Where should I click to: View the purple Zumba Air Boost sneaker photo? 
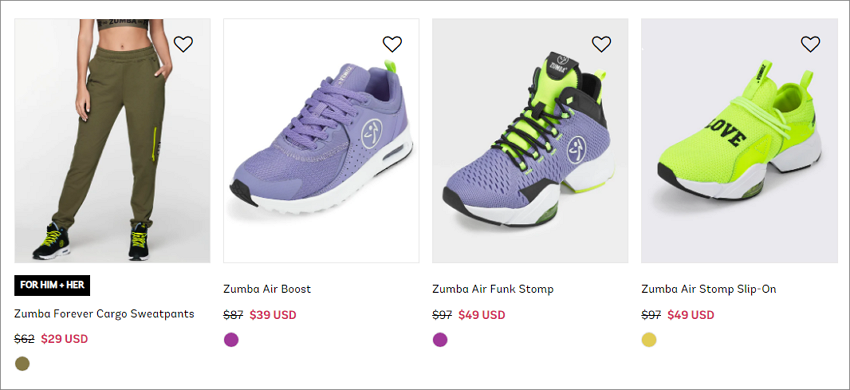pyautogui.click(x=321, y=141)
